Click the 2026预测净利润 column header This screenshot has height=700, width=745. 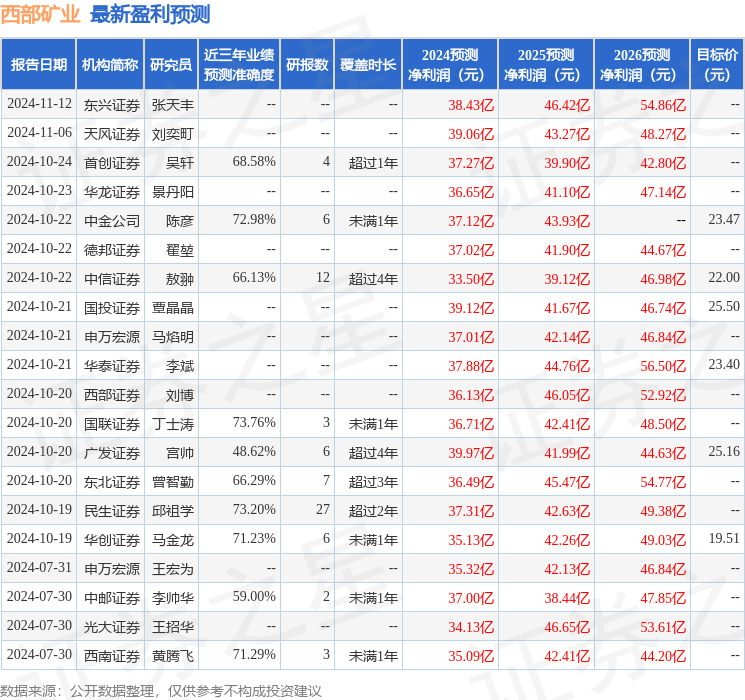tap(642, 65)
